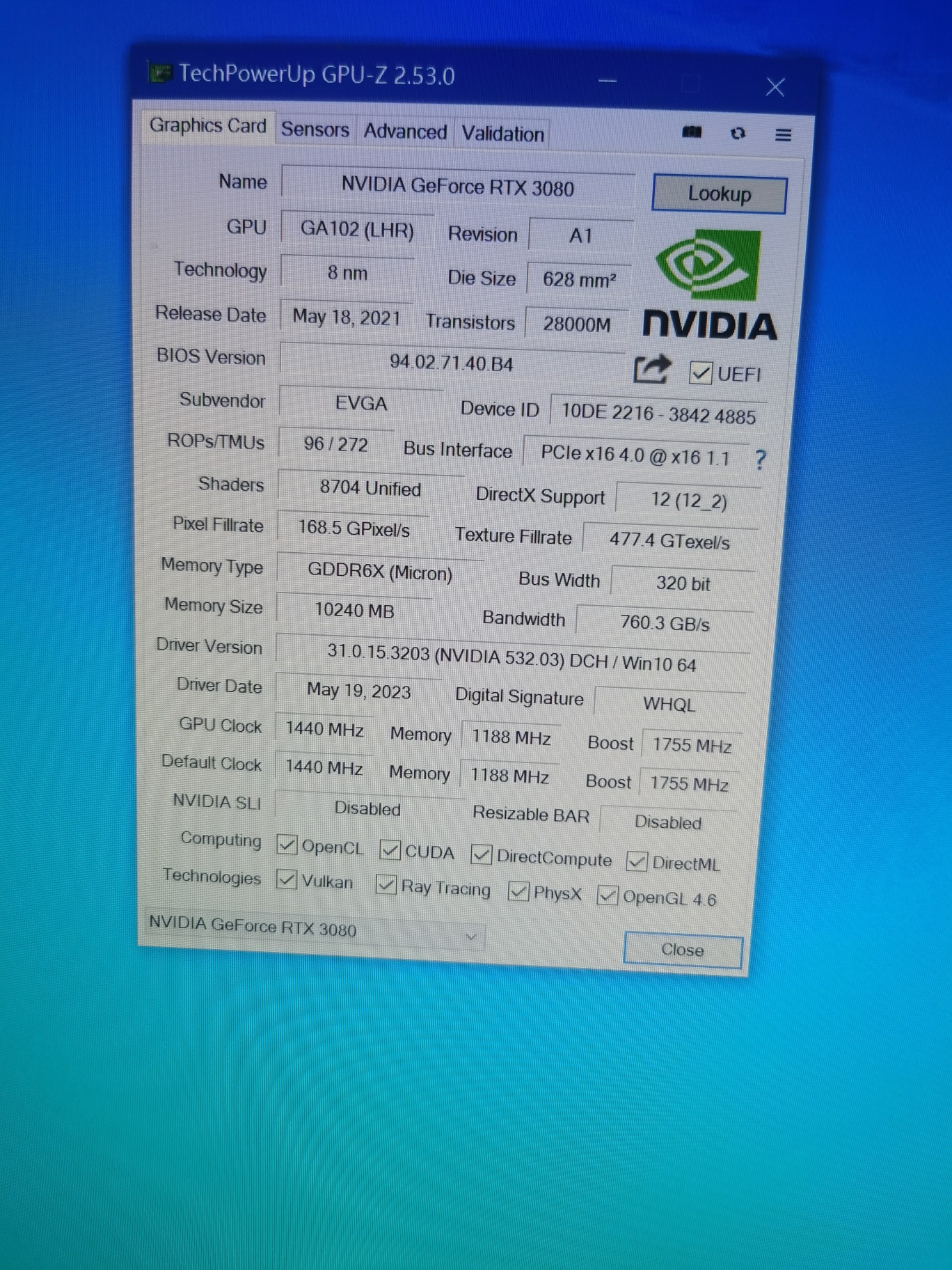Click the bus interface question mark
This screenshot has height=1270, width=952.
760,460
